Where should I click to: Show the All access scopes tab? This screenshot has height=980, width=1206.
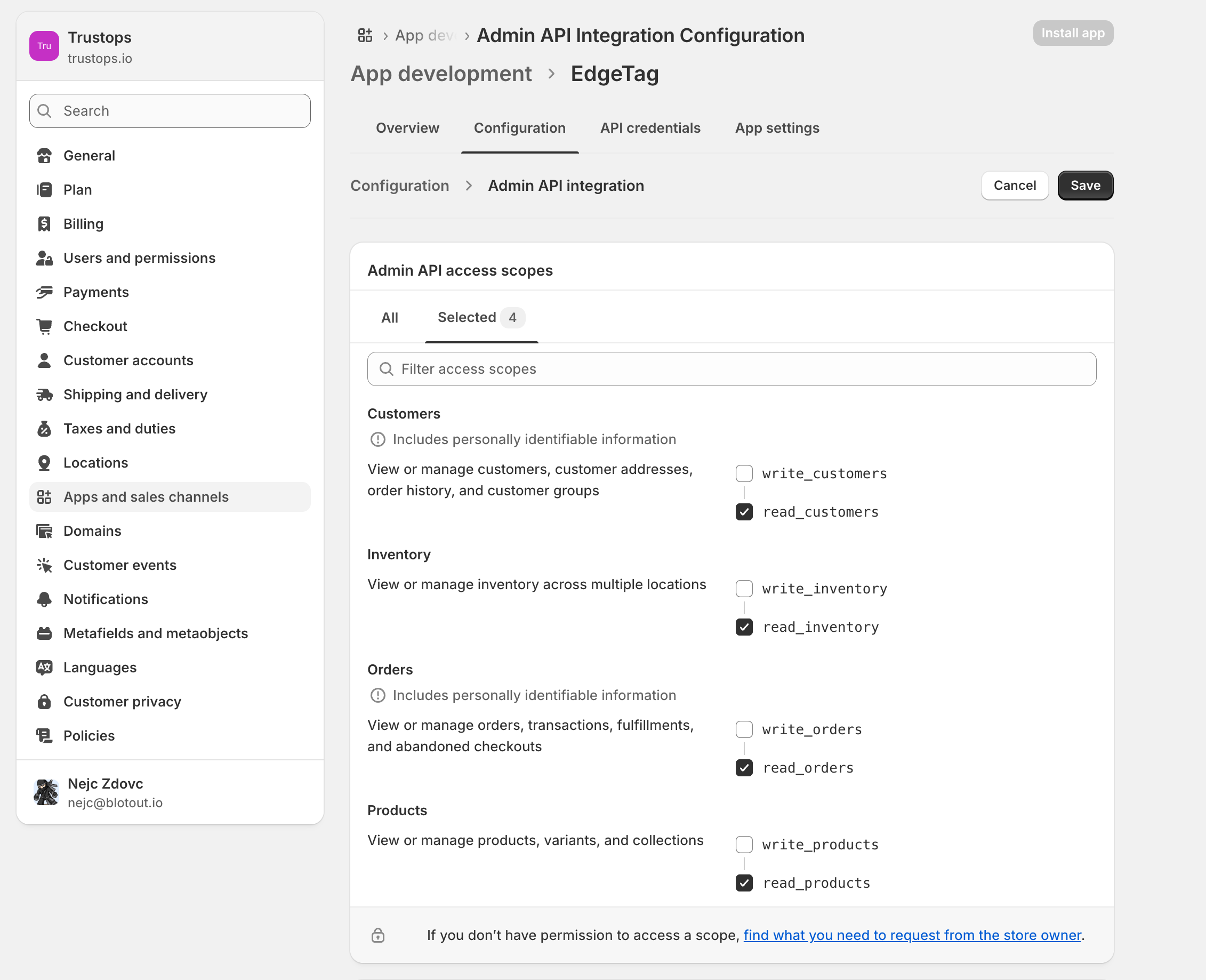389,318
